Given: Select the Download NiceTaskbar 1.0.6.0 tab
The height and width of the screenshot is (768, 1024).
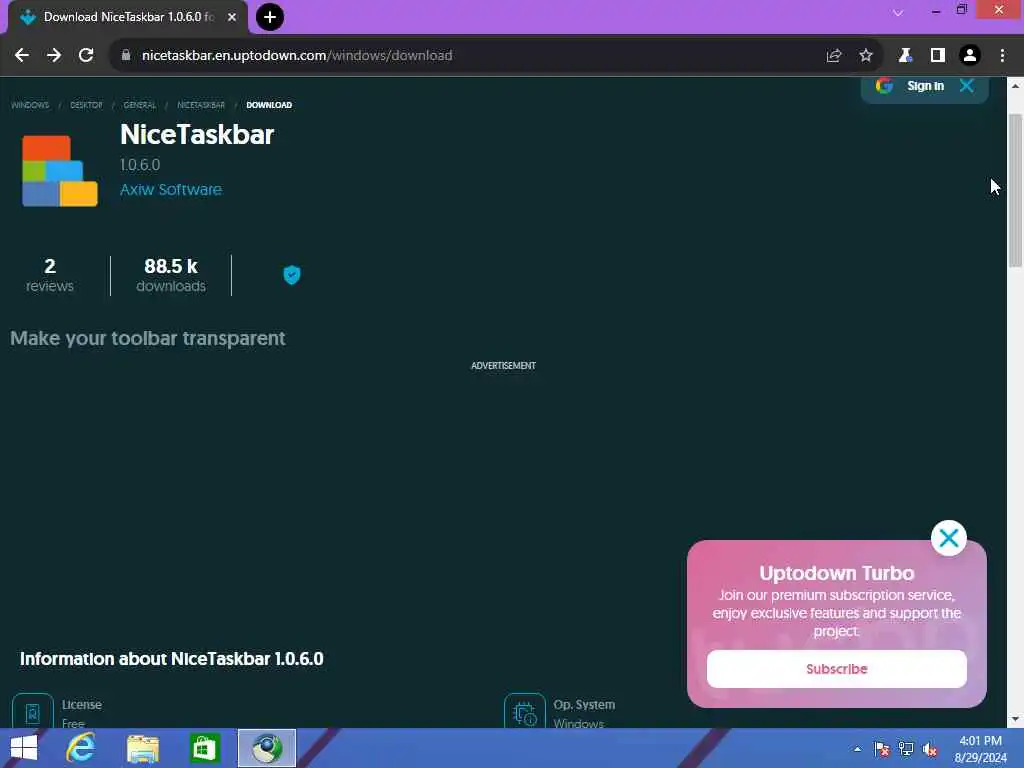Looking at the screenshot, I should [129, 17].
